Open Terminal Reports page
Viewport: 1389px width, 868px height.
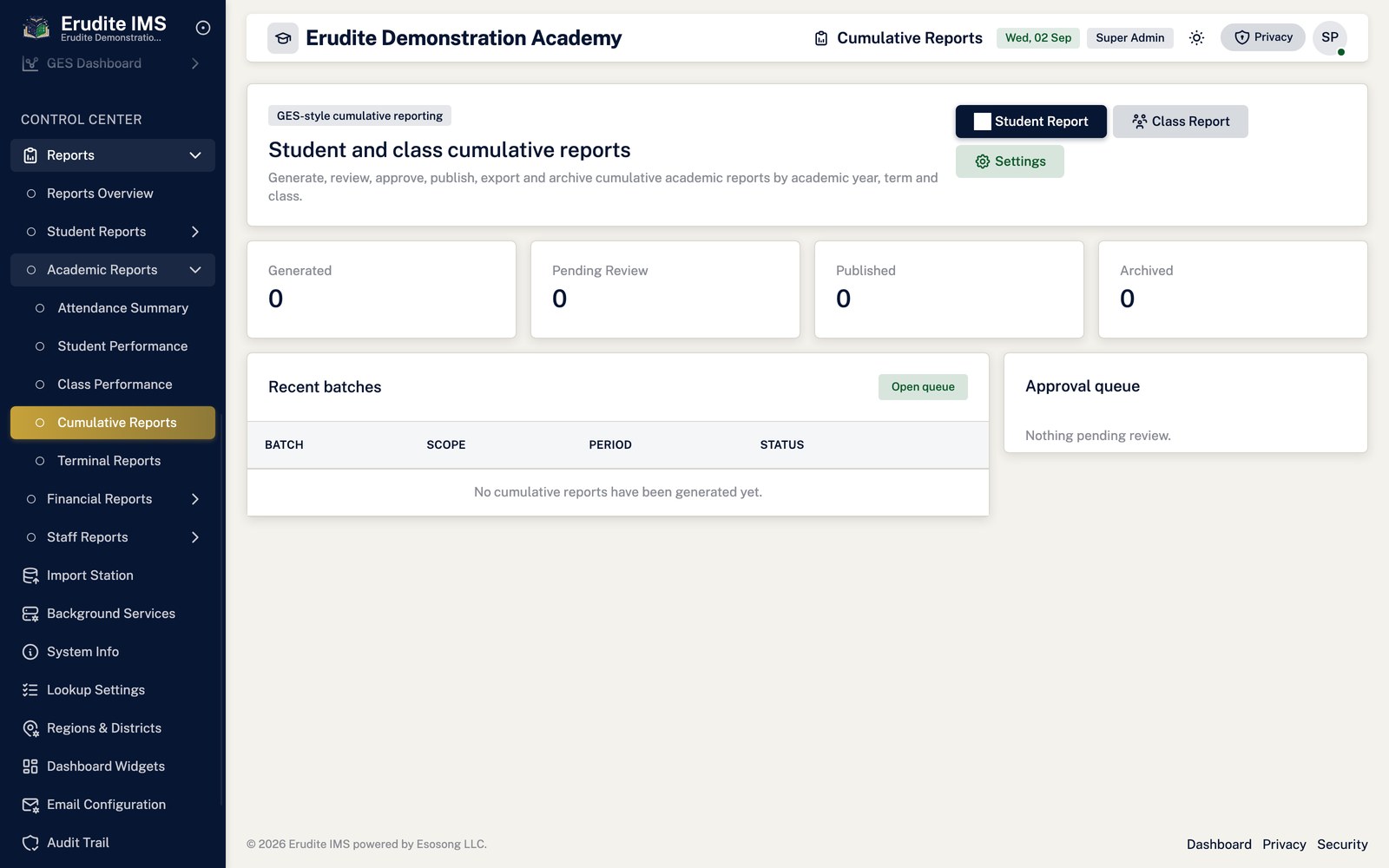(x=113, y=461)
